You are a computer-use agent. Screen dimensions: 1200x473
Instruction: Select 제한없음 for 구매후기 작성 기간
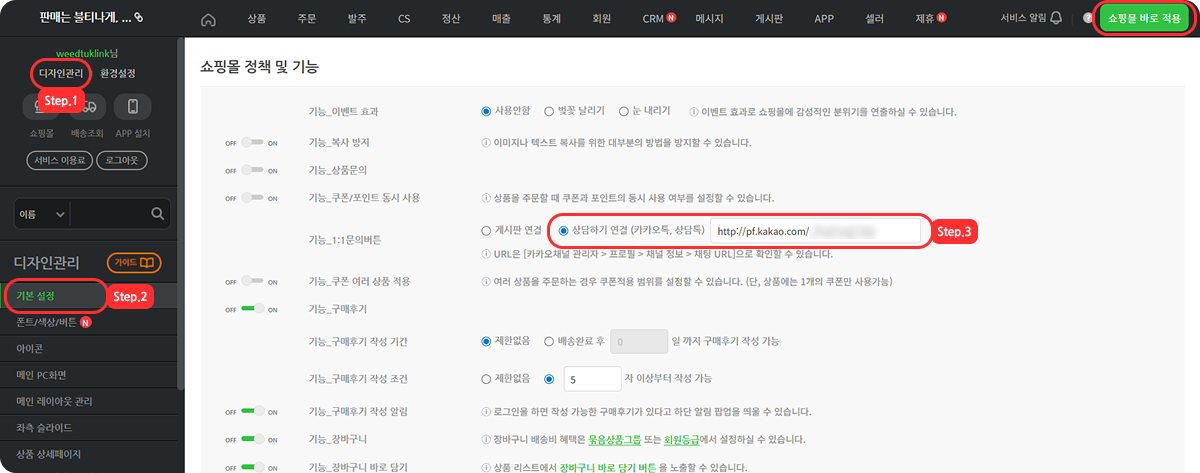point(487,341)
